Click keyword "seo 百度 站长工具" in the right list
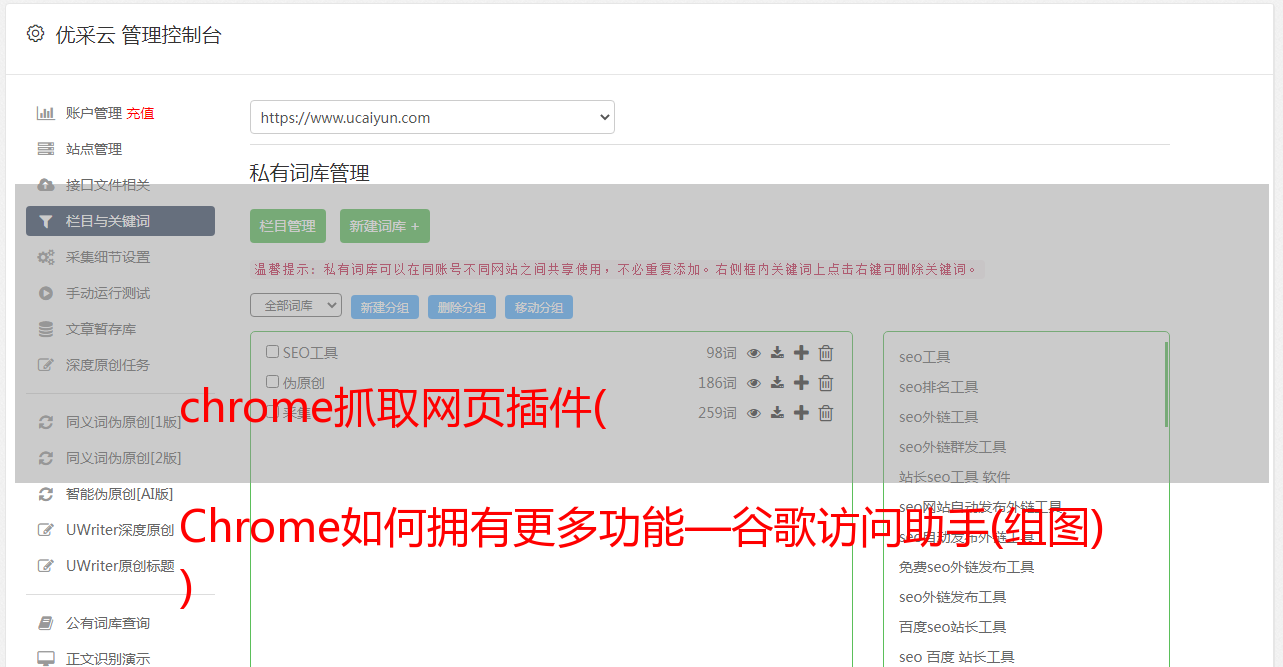The width and height of the screenshot is (1283, 667). click(957, 657)
